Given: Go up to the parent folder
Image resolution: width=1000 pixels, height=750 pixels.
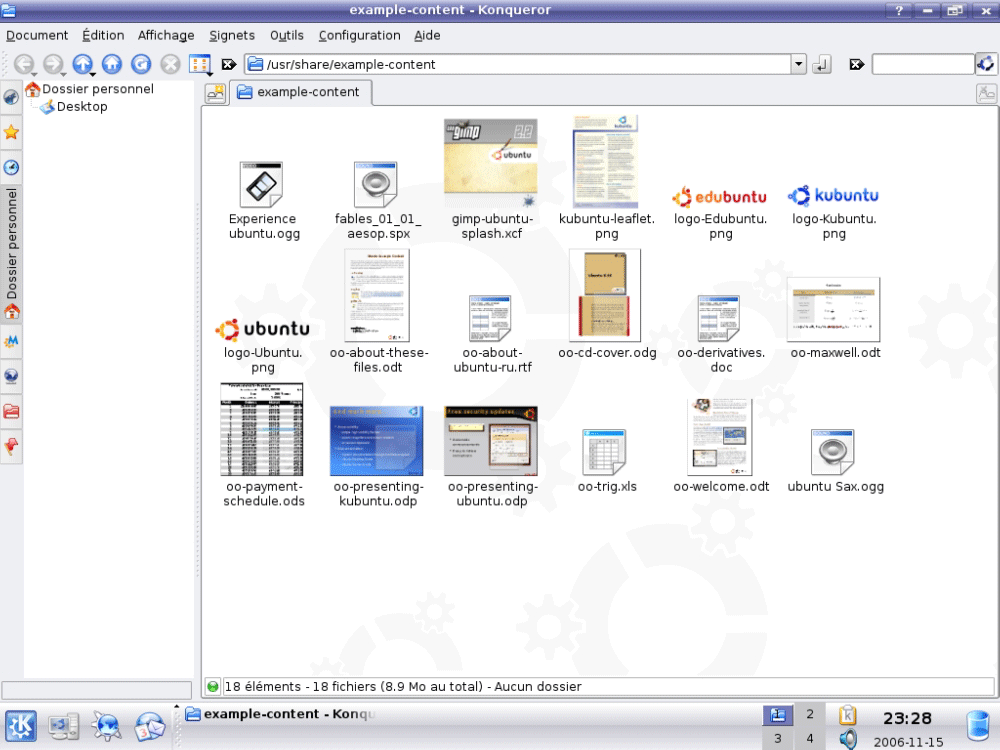Looking at the screenshot, I should click(82, 64).
